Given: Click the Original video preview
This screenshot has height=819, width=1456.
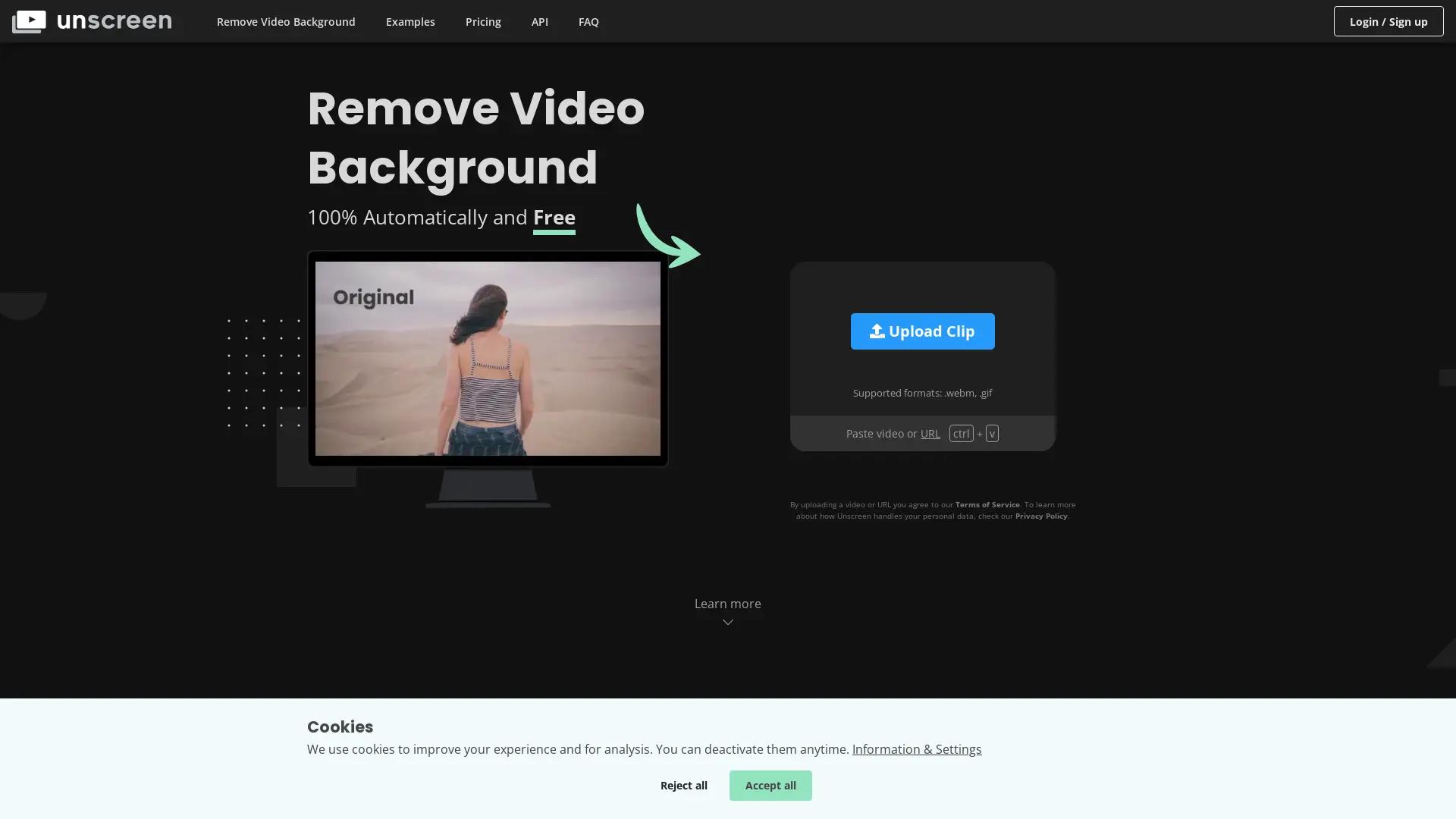Looking at the screenshot, I should point(488,359).
